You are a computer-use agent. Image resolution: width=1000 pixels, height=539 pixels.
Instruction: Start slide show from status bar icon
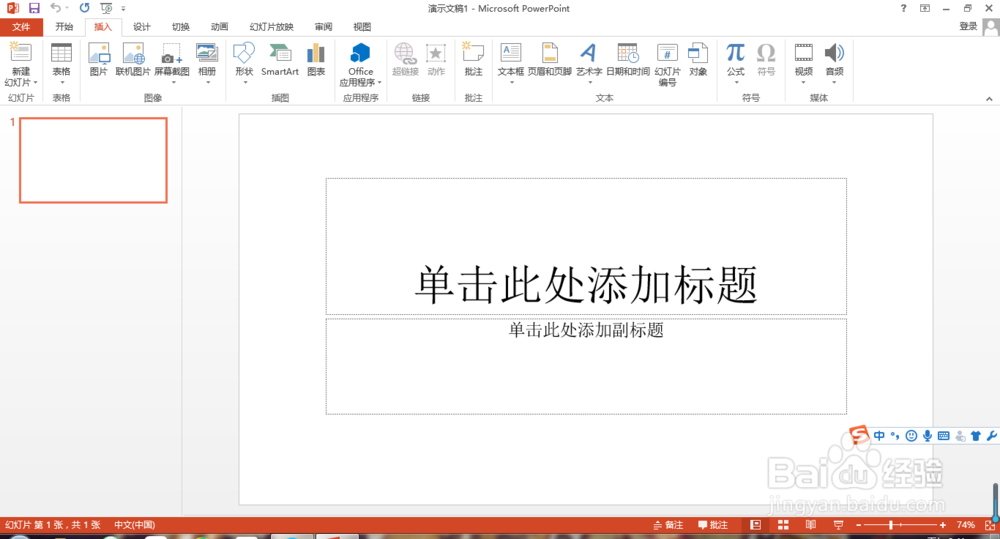pyautogui.click(x=838, y=525)
